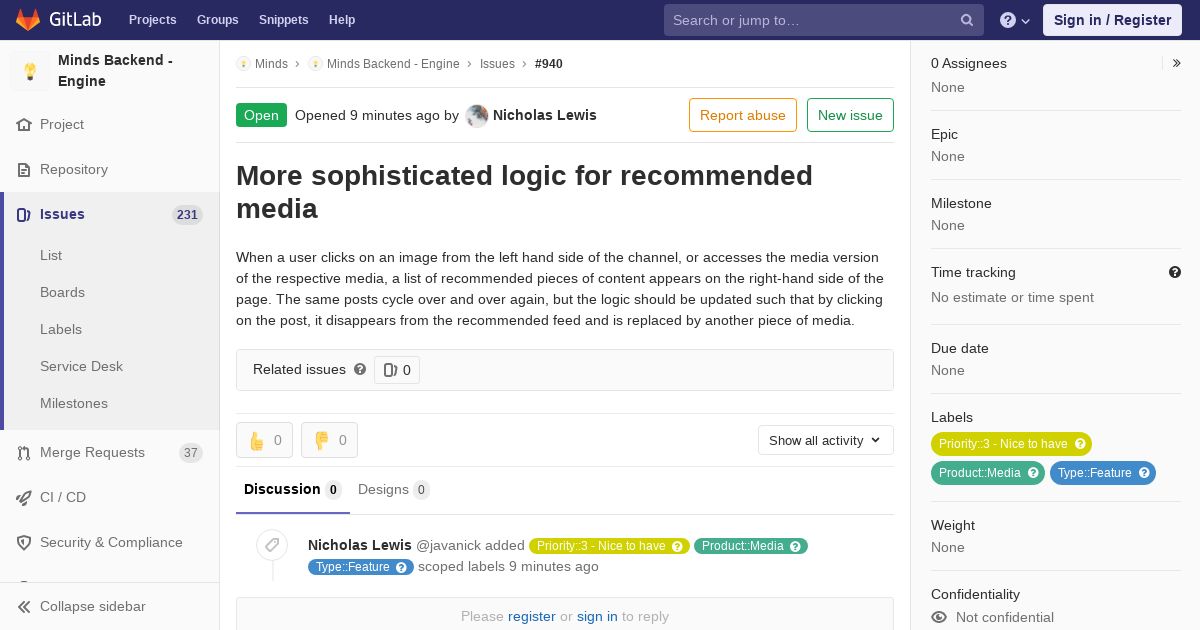Viewport: 1200px width, 630px height.
Task: Click the New issue button
Action: click(850, 115)
